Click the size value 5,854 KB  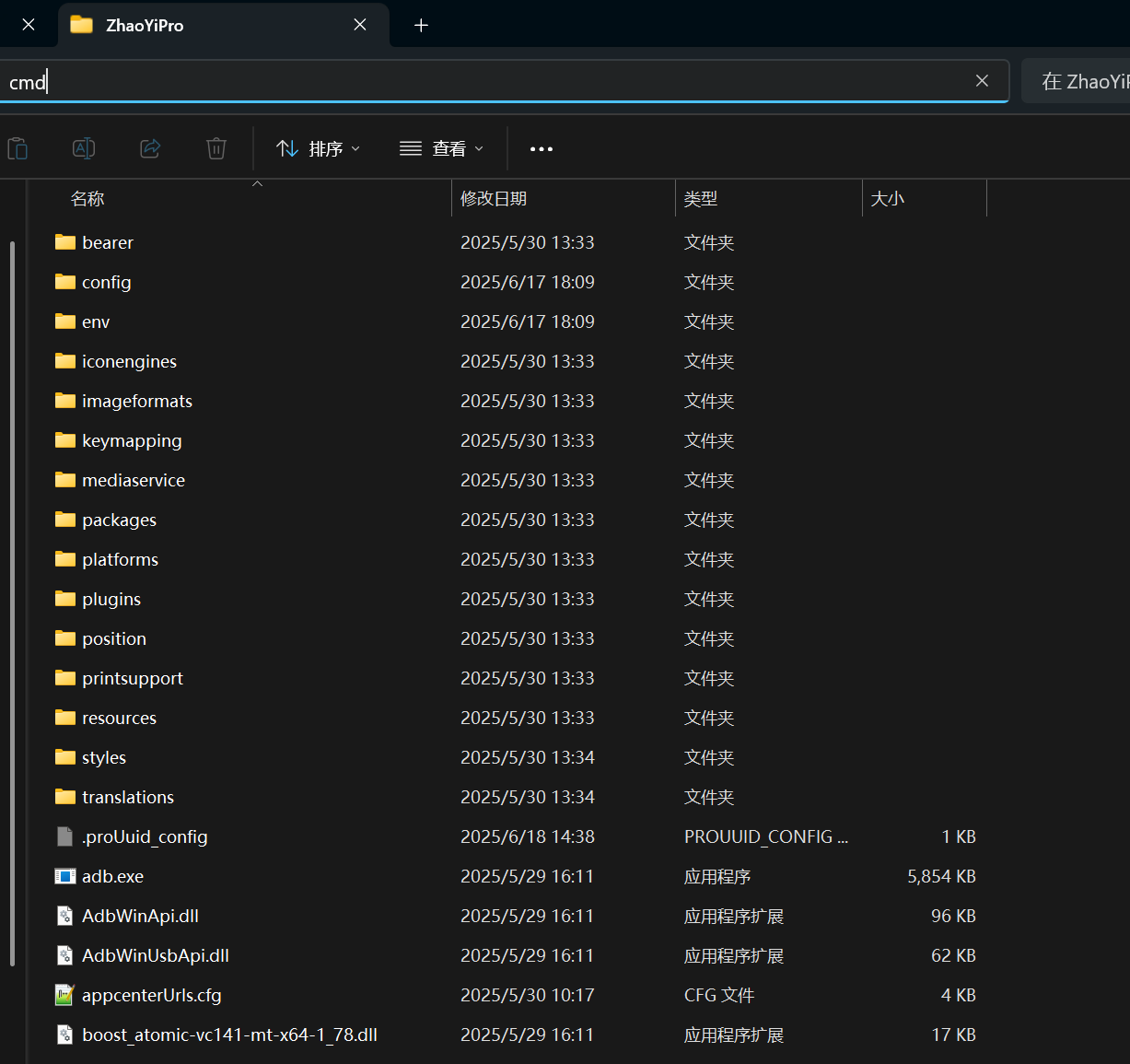pyautogui.click(x=941, y=876)
